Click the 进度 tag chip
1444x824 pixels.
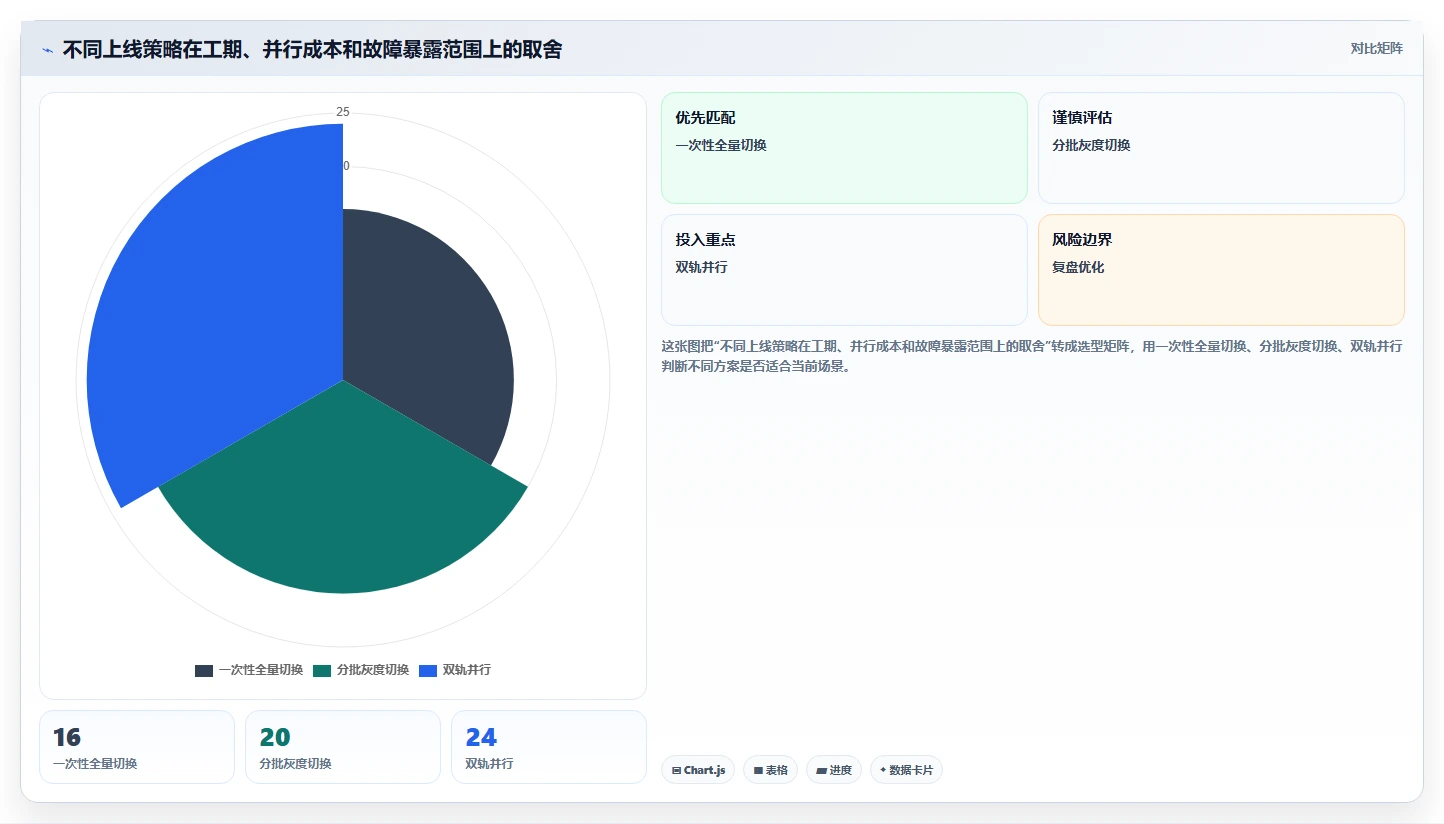[x=834, y=770]
